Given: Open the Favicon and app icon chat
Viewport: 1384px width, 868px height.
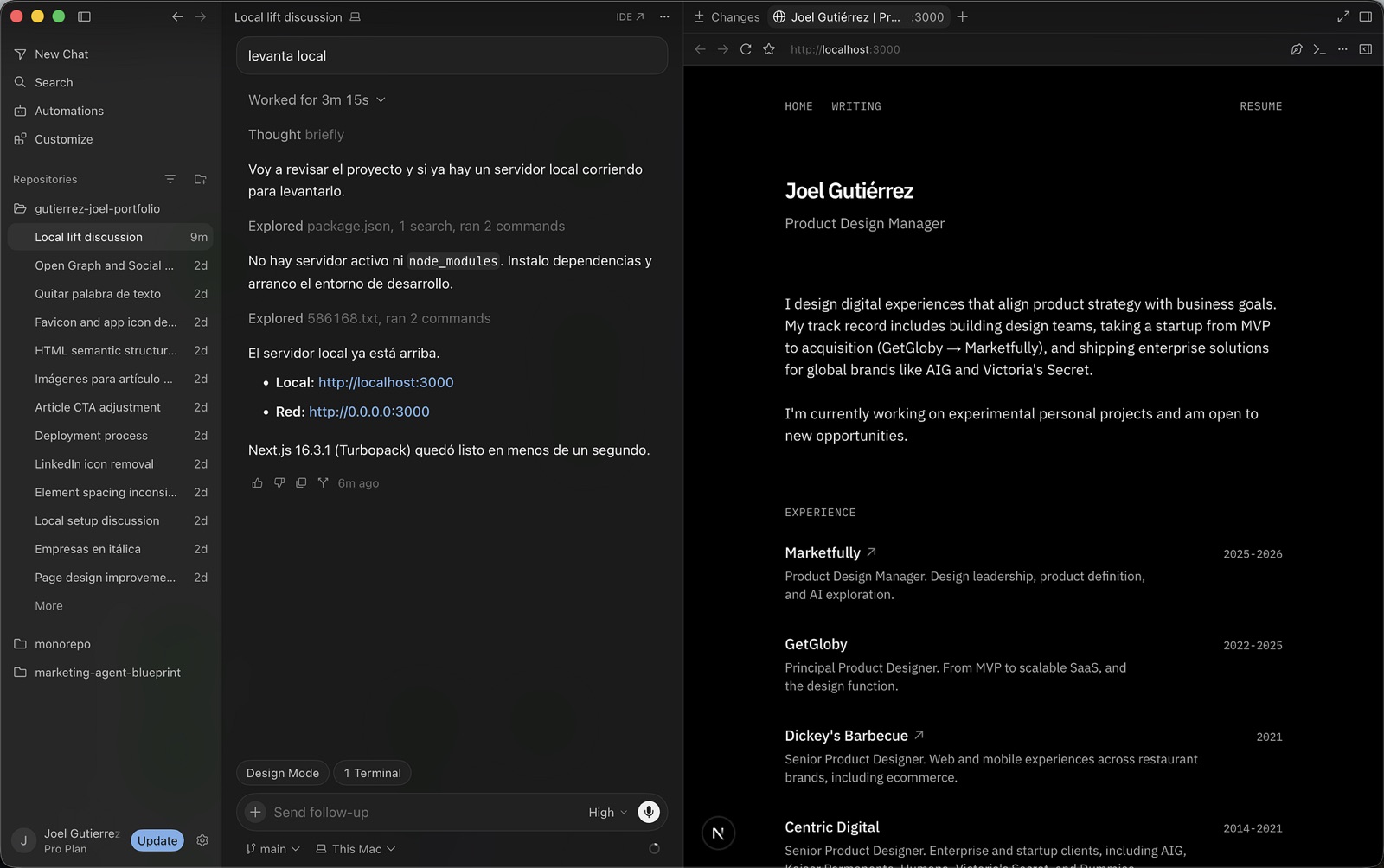Looking at the screenshot, I should coord(110,322).
